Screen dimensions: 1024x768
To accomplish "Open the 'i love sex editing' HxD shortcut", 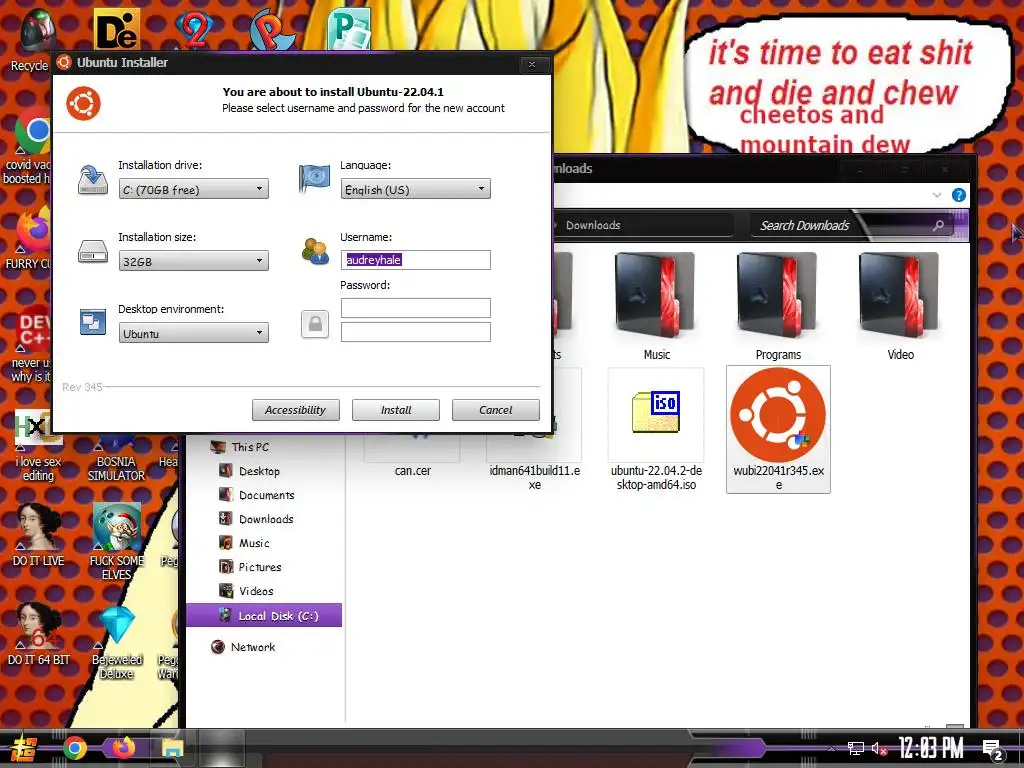I will 38,446.
